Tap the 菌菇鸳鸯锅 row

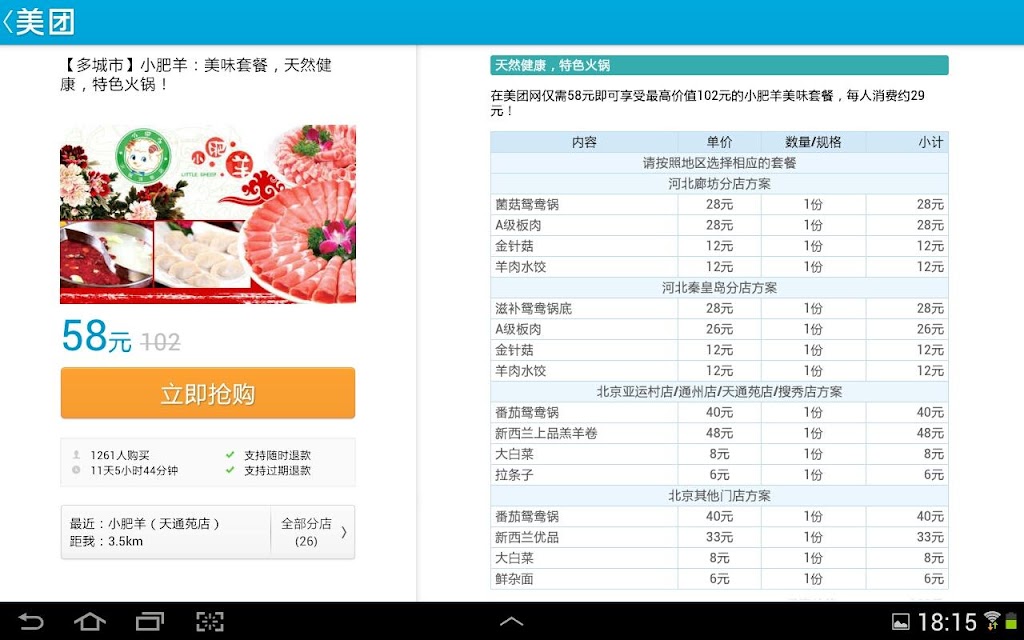click(x=719, y=204)
